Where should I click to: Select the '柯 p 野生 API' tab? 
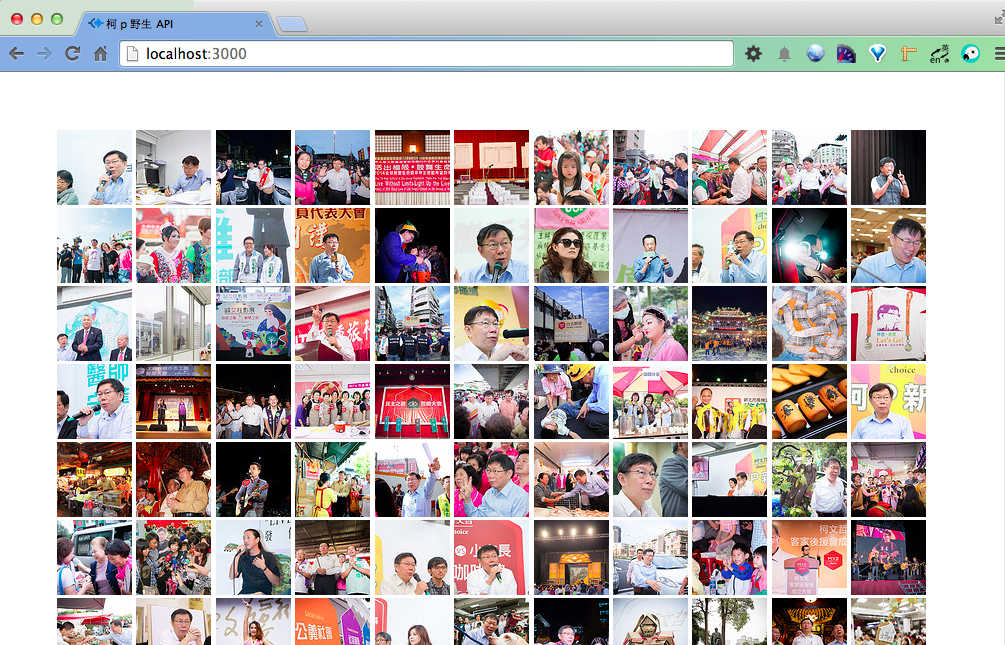(x=165, y=23)
